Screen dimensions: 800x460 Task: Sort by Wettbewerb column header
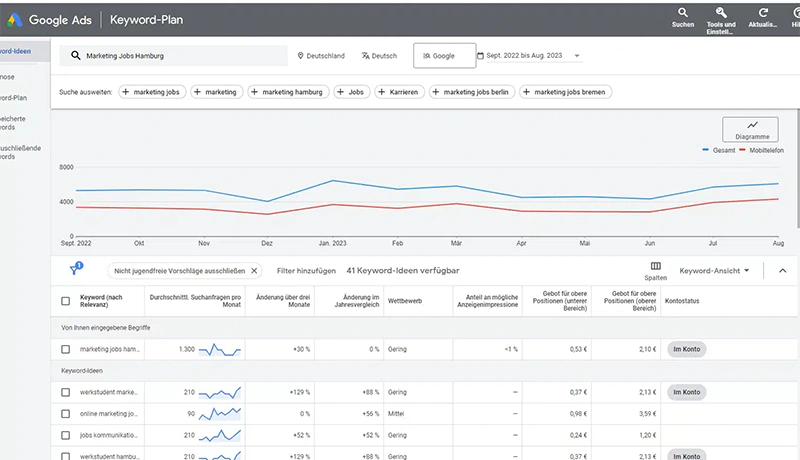coord(405,301)
